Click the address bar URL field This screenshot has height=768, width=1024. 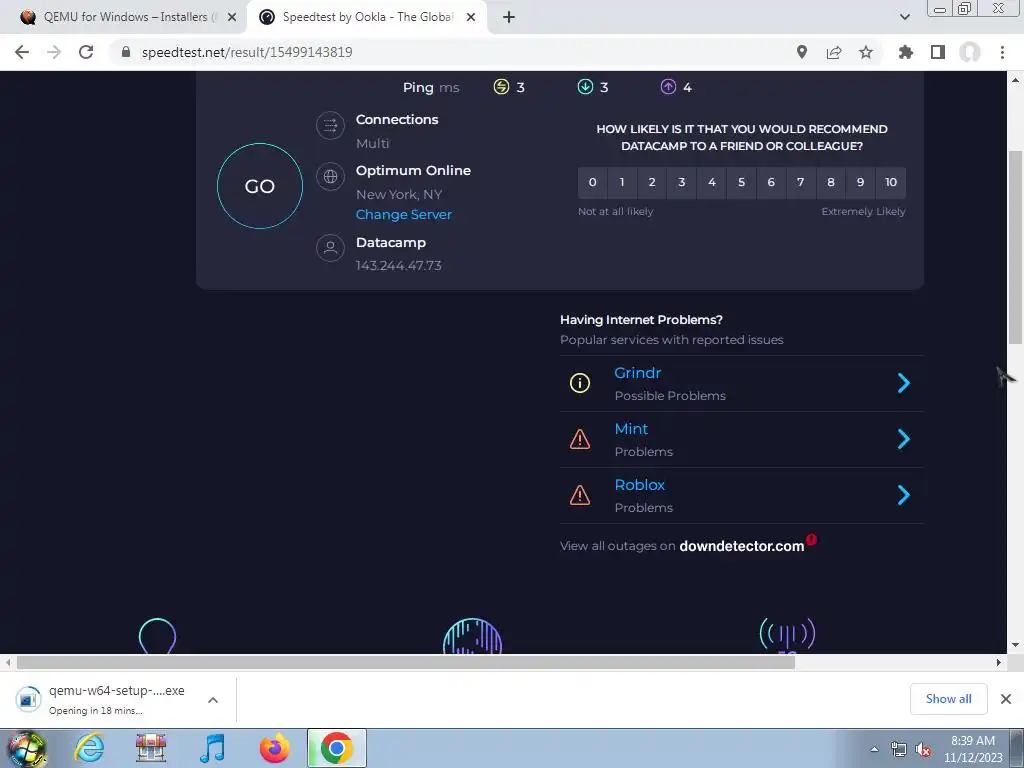coord(451,52)
